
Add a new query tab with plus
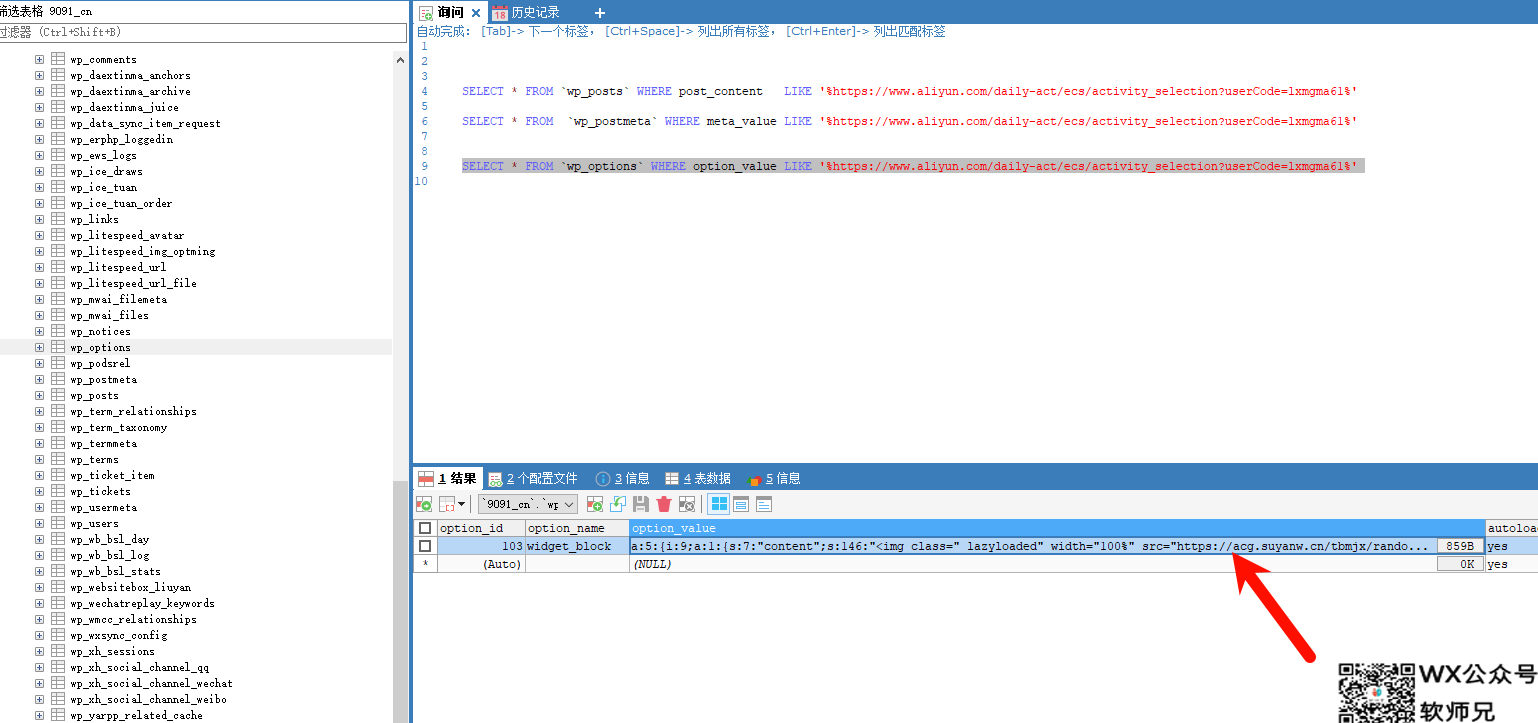pos(600,13)
